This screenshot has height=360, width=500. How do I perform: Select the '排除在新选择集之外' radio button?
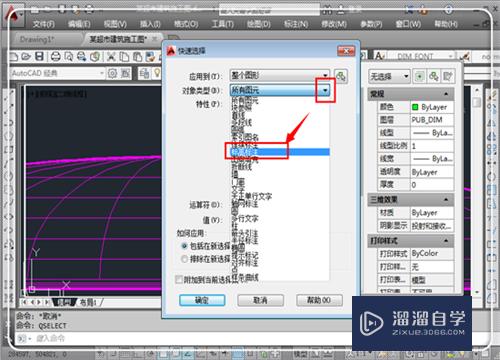click(x=184, y=259)
